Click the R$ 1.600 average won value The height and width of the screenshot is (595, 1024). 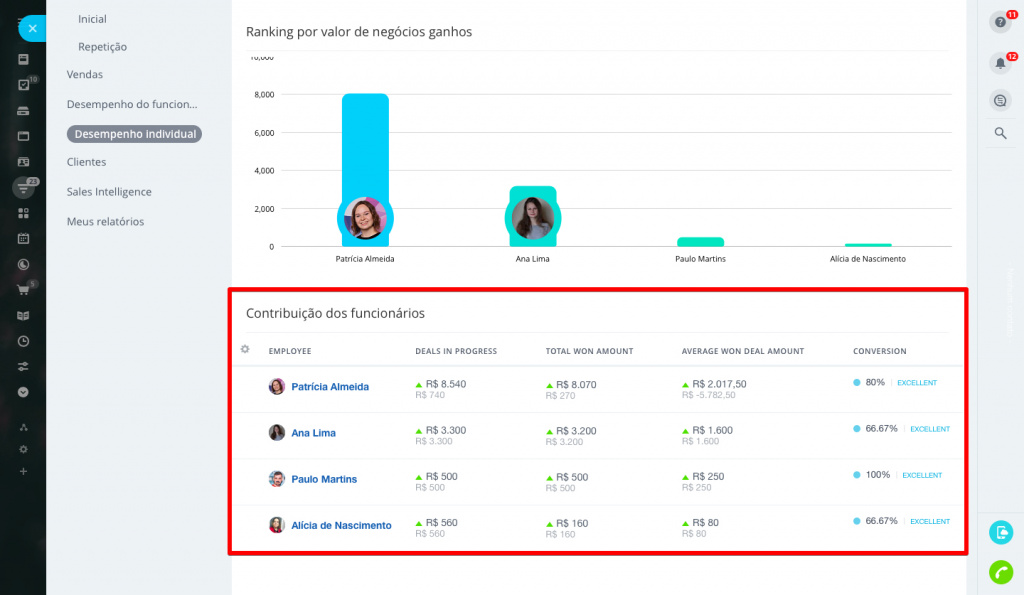click(712, 430)
